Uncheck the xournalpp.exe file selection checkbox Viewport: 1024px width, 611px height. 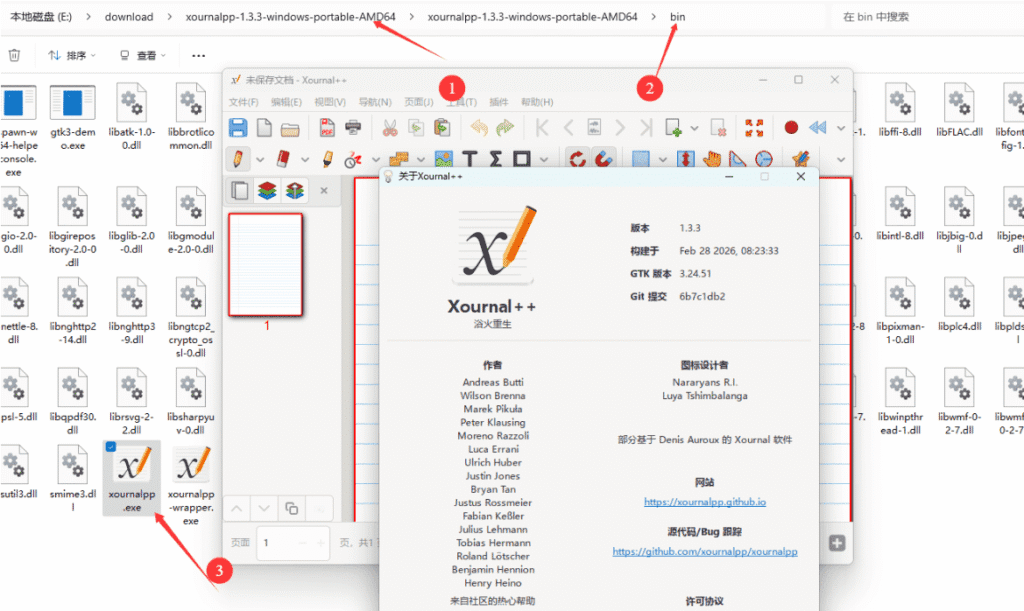point(111,446)
